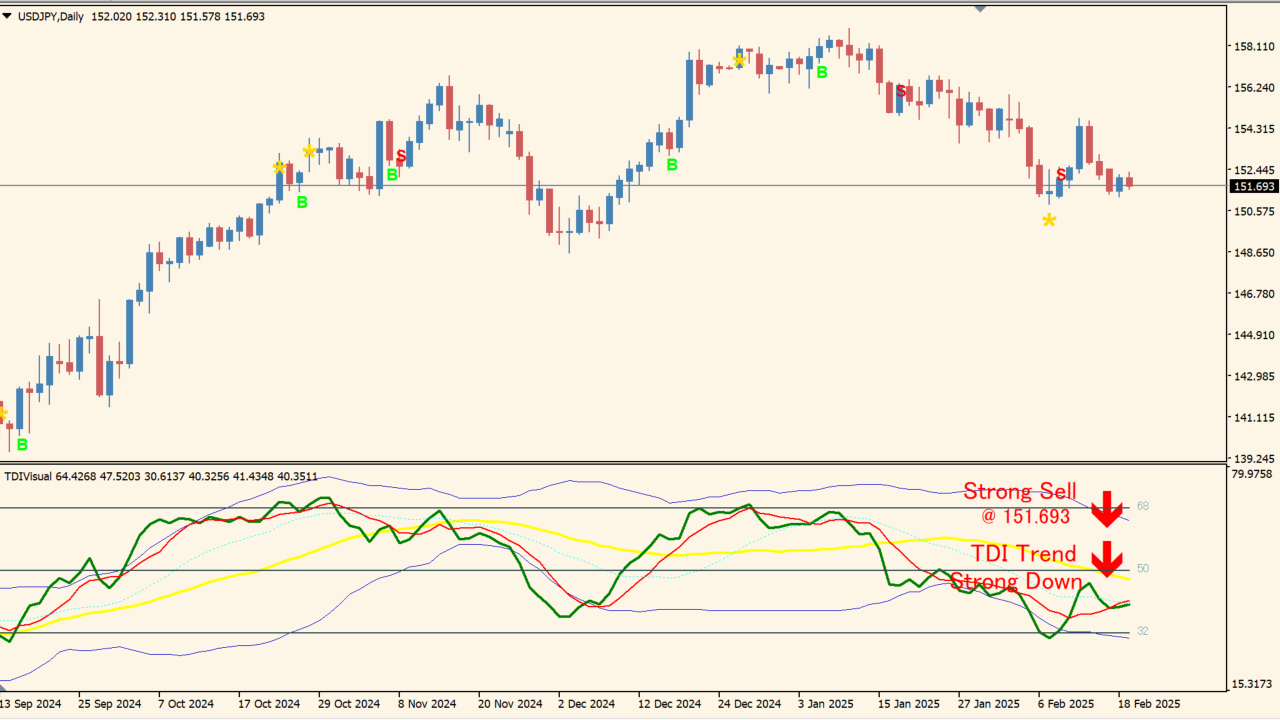The image size is (1280, 720).
Task: Click the 2 Dec 2024 date label
Action: click(587, 703)
